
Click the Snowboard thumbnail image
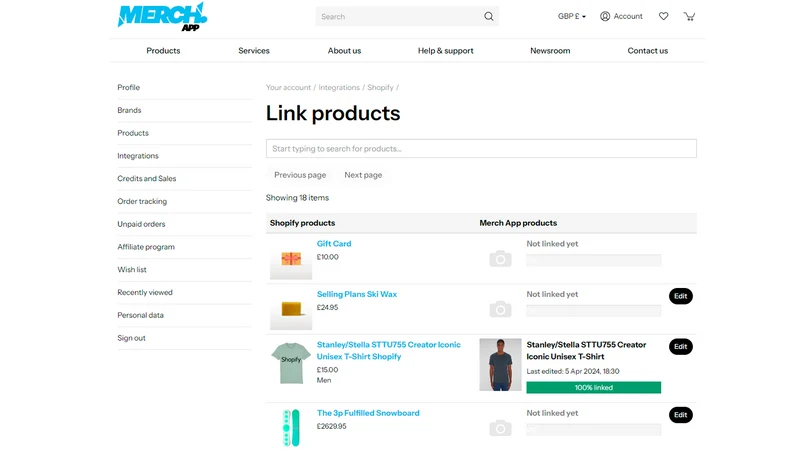point(291,428)
